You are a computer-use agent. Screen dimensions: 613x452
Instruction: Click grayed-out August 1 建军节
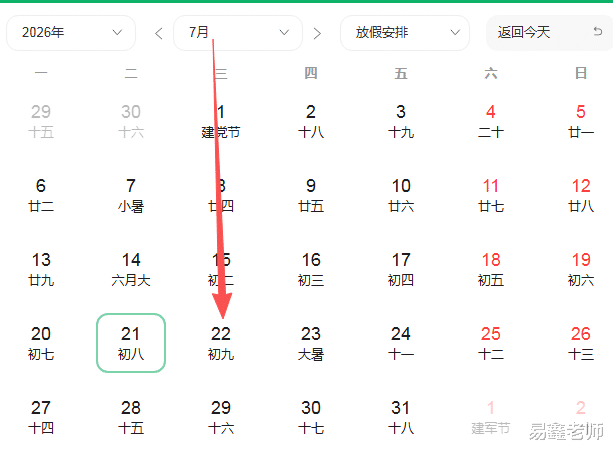pos(491,417)
